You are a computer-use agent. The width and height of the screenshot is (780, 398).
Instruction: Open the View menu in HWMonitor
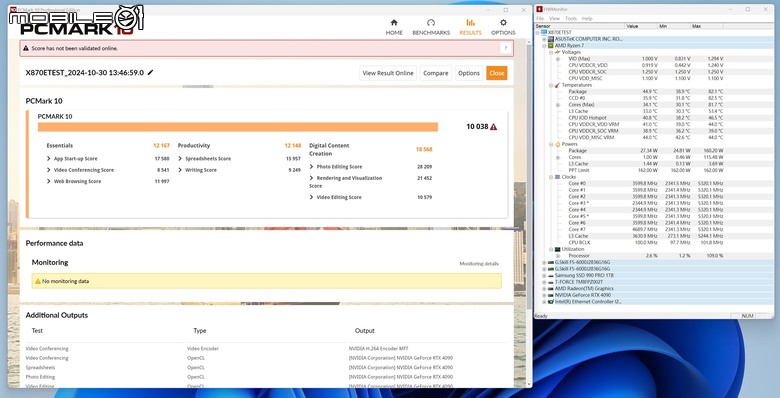pyautogui.click(x=554, y=18)
